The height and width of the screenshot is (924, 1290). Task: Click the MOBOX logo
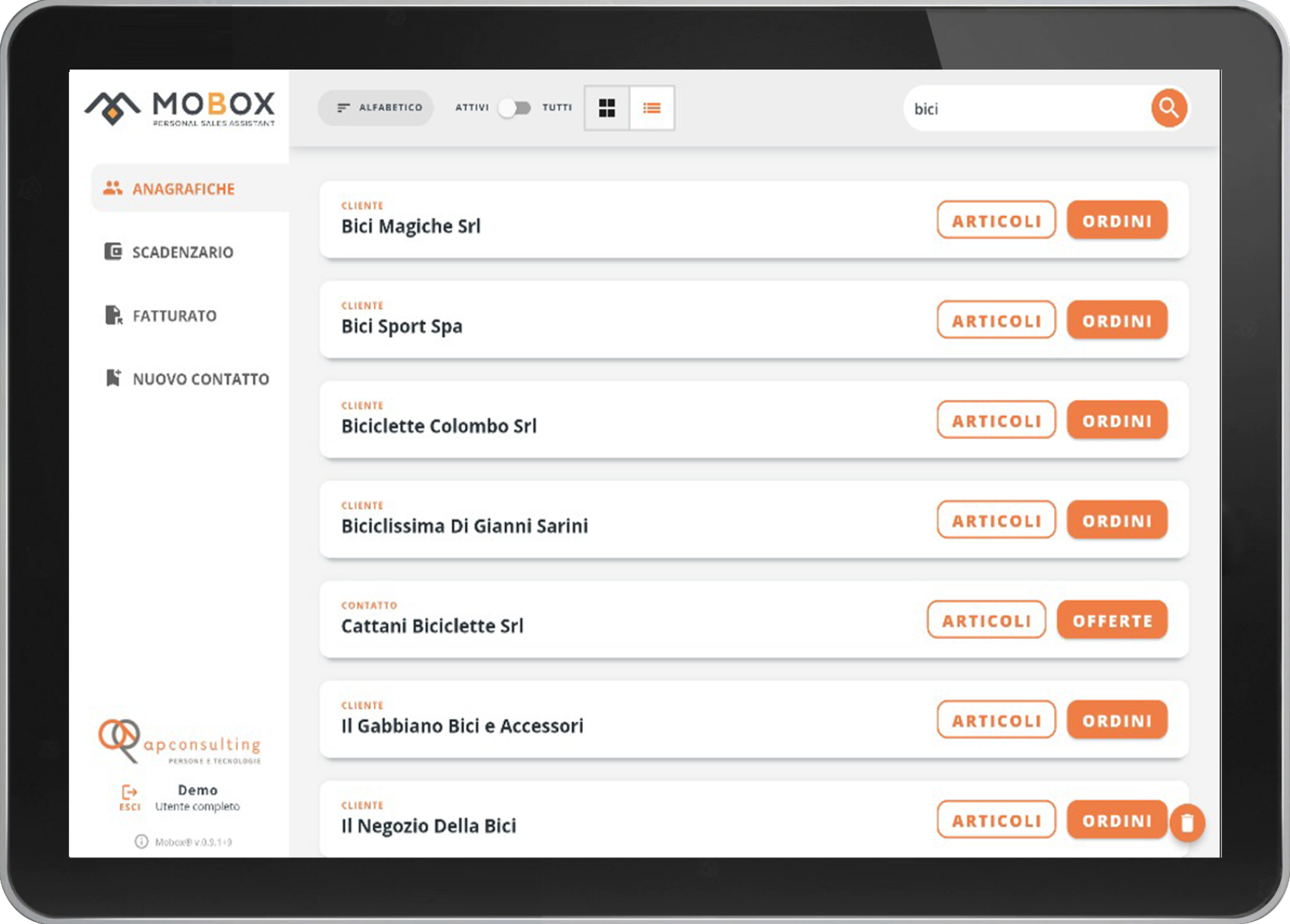(180, 108)
